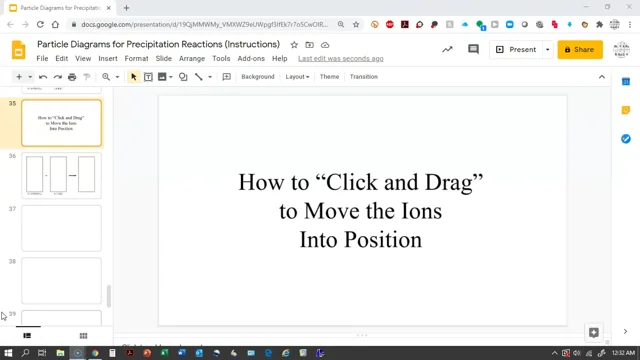The width and height of the screenshot is (640, 360).
Task: Click the Zoom magnifier tool
Action: tap(106, 77)
